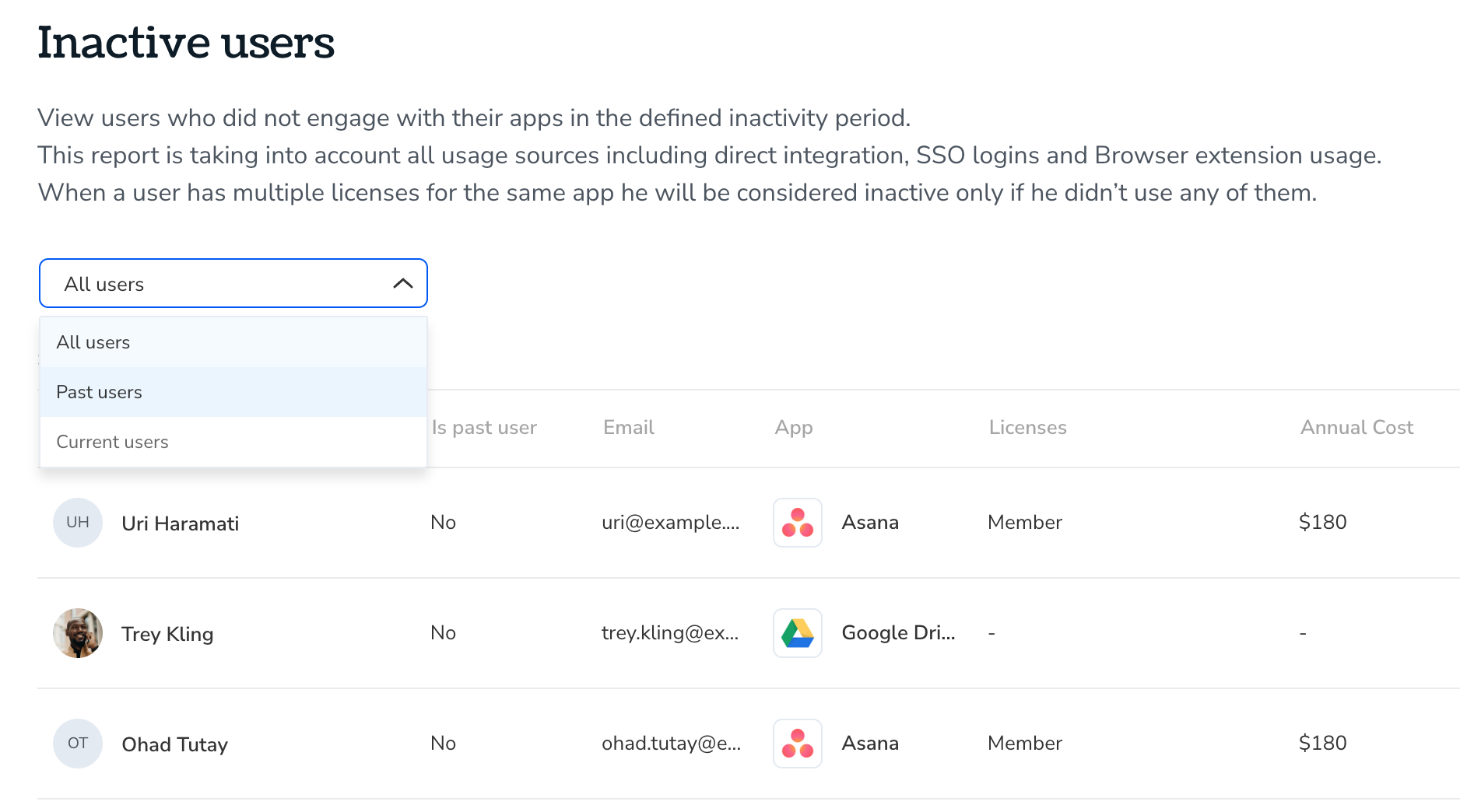Screen dimensions: 1460x812
Task: Open Uri Haramati user name
Action: (x=181, y=523)
